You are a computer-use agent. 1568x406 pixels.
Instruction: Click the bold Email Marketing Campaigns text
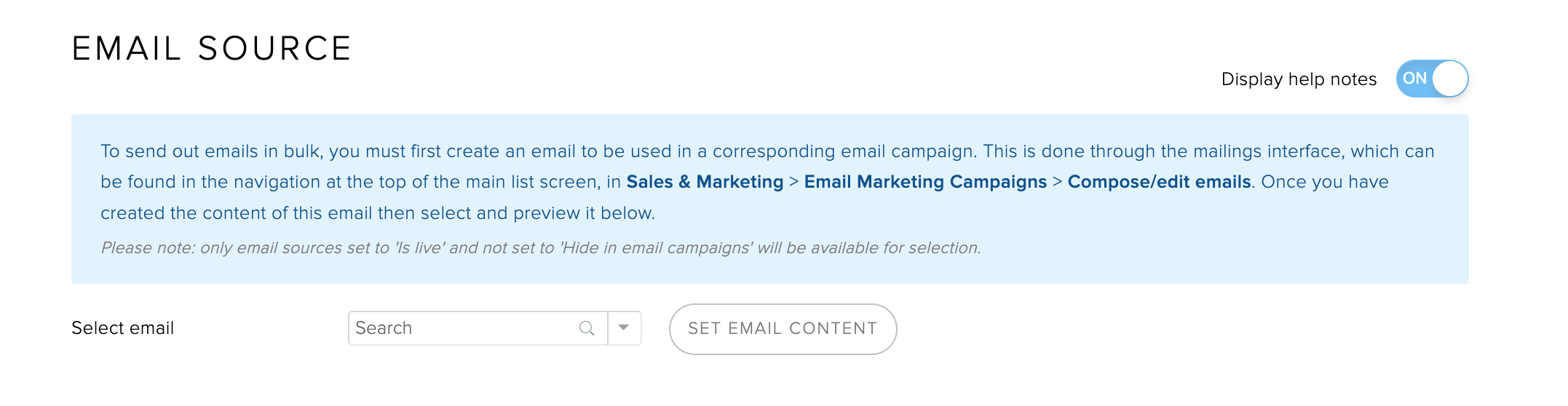[x=925, y=182]
